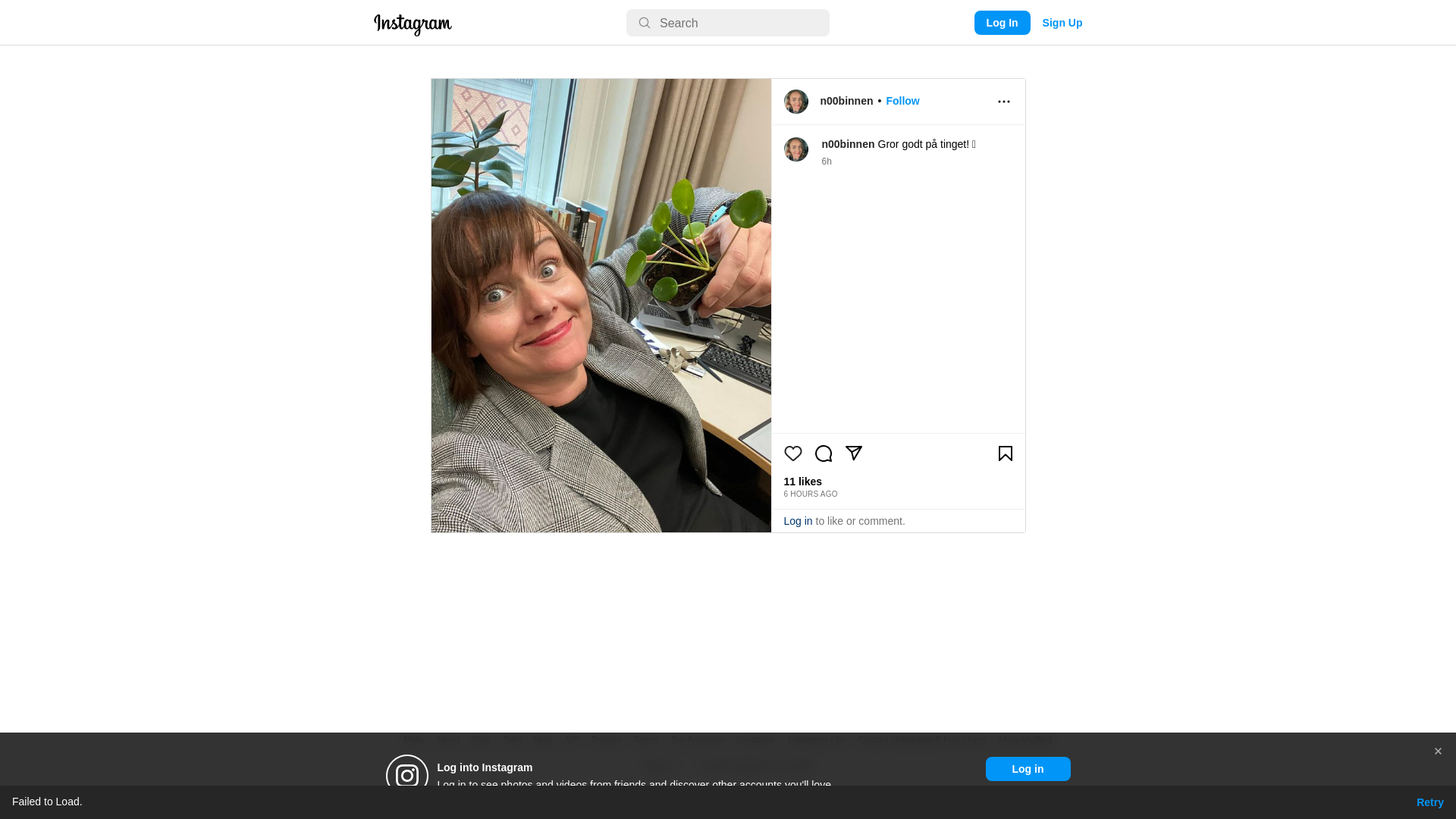Like the post with the heart icon
Screen dimensions: 1456x819
793,453
